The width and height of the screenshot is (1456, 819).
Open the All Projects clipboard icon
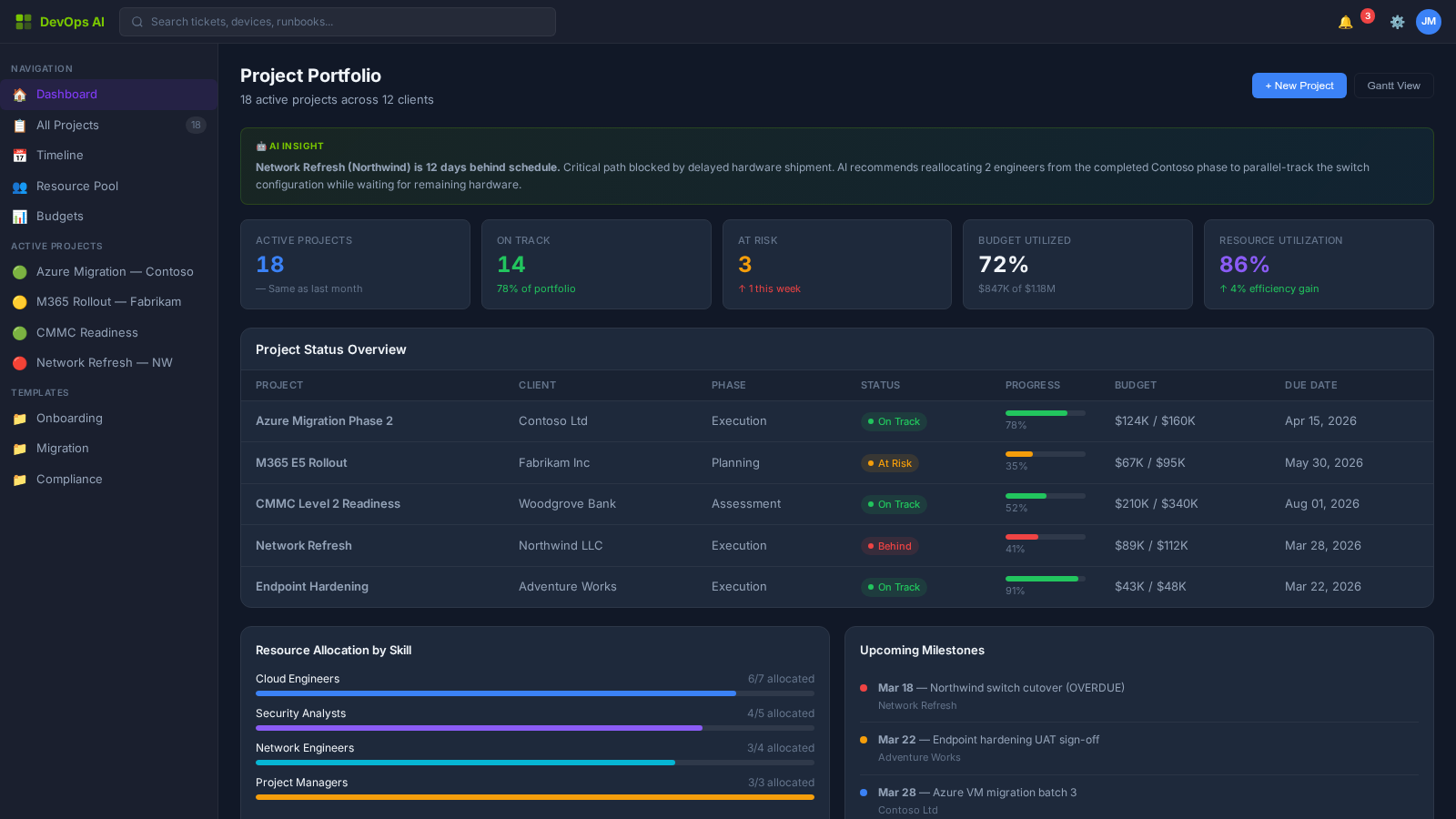[19, 125]
